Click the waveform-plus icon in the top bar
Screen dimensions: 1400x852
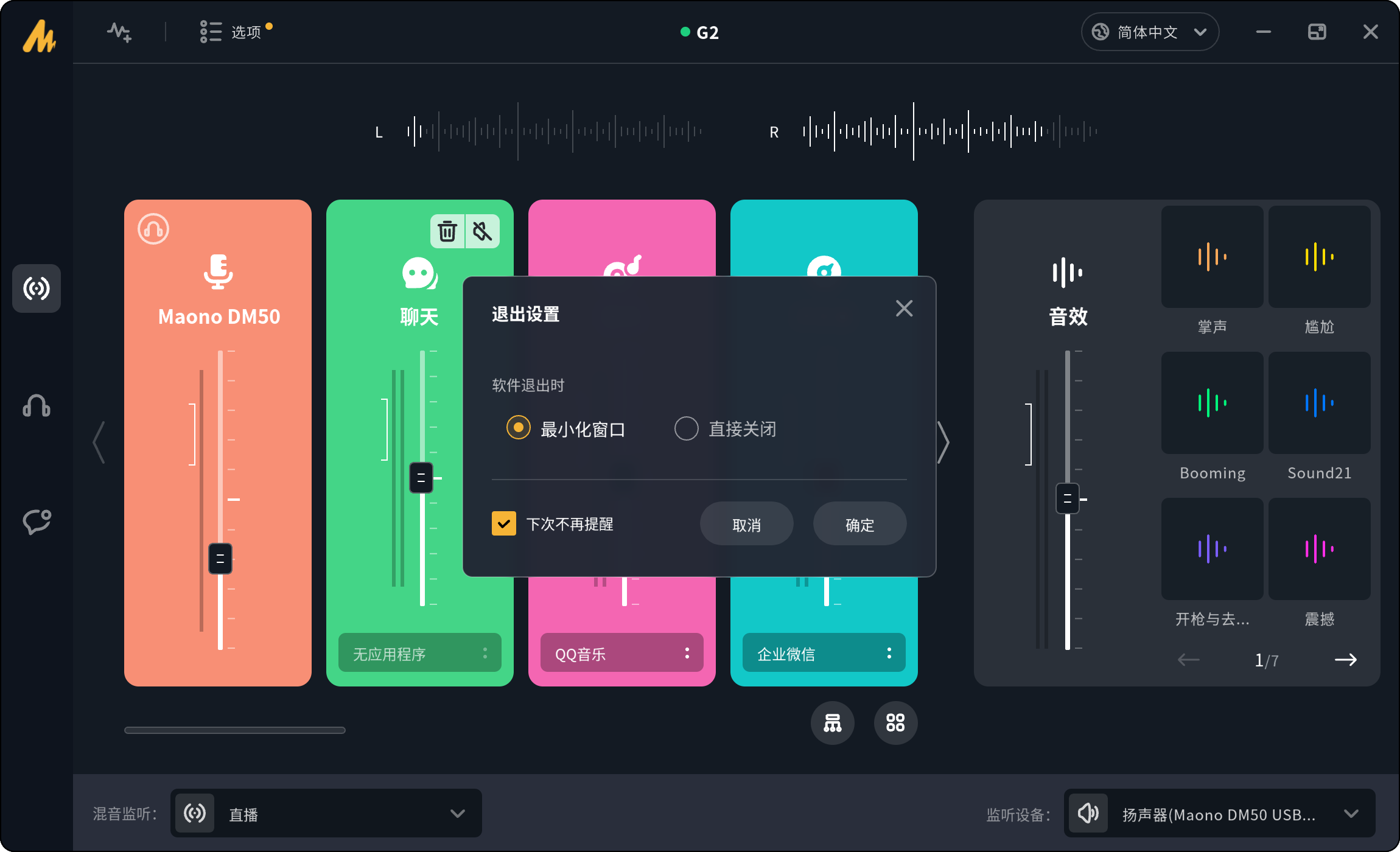119,32
